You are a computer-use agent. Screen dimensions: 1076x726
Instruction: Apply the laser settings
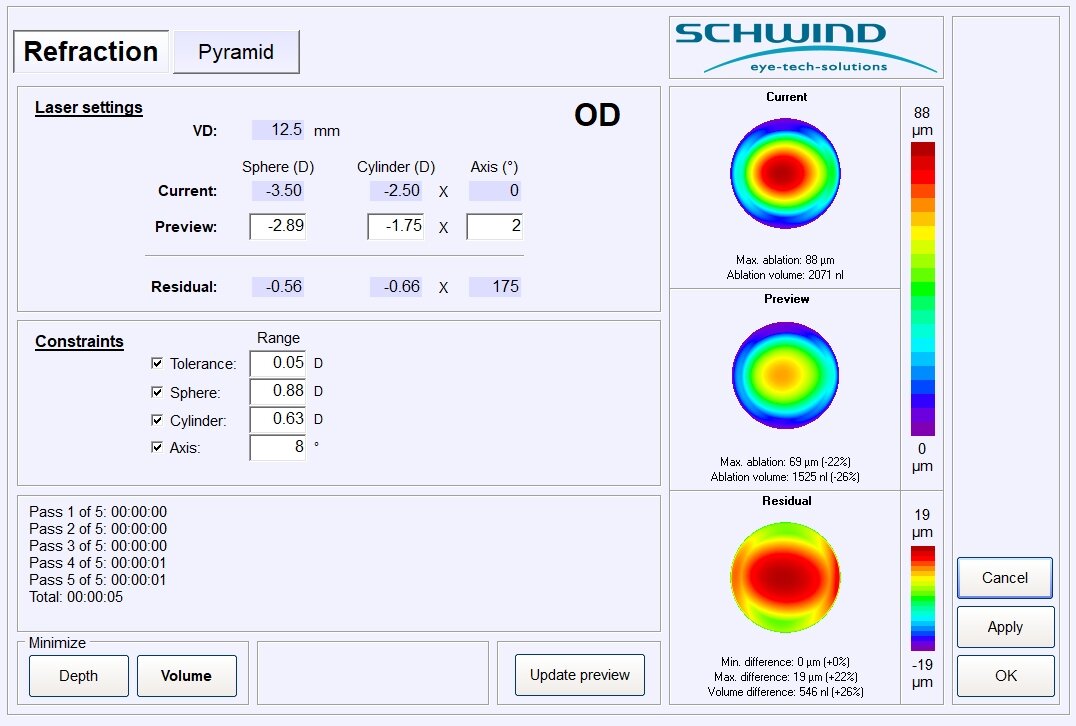1005,627
